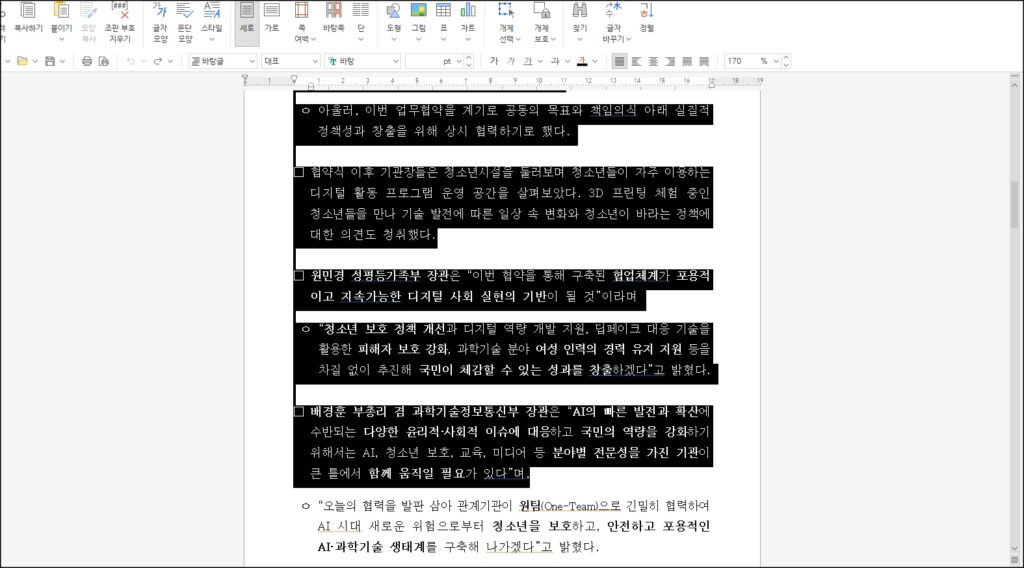
Task: Click the save diskette icon
Action: coord(50,61)
